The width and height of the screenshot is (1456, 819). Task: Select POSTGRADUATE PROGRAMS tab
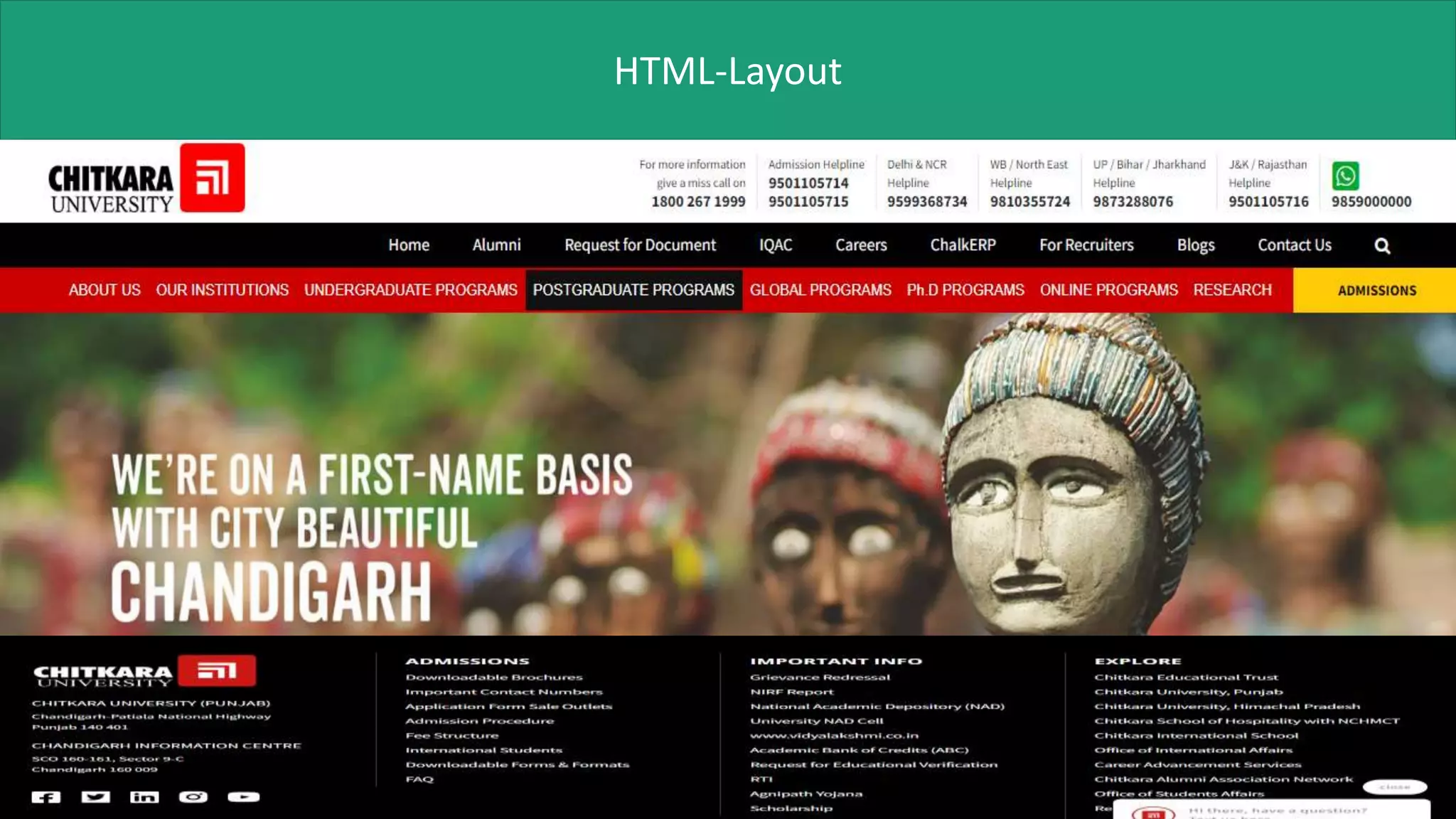(x=633, y=290)
